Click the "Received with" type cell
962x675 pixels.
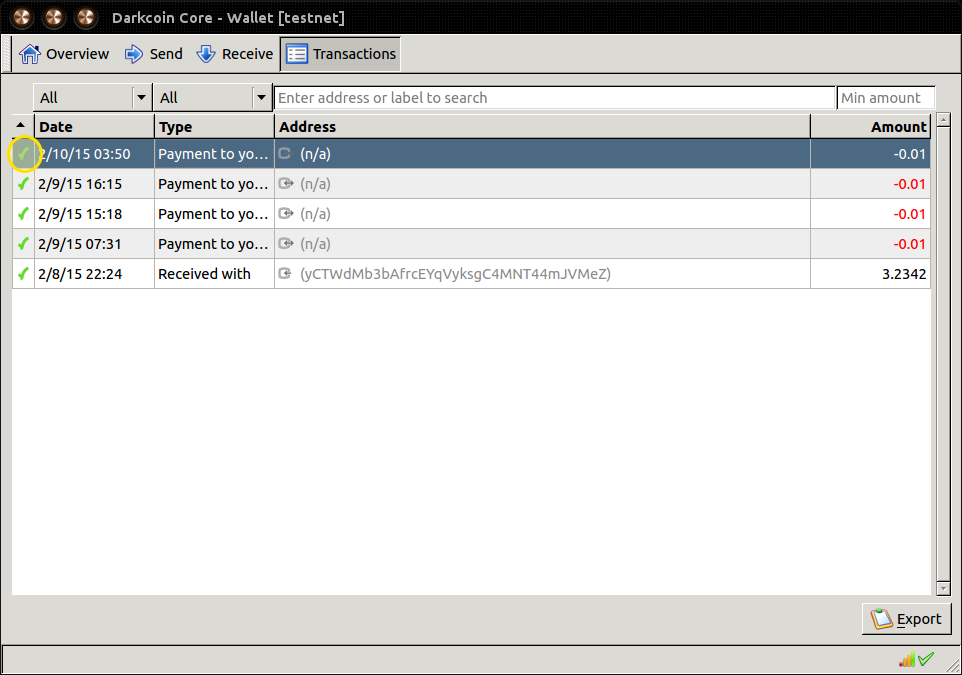tap(214, 274)
